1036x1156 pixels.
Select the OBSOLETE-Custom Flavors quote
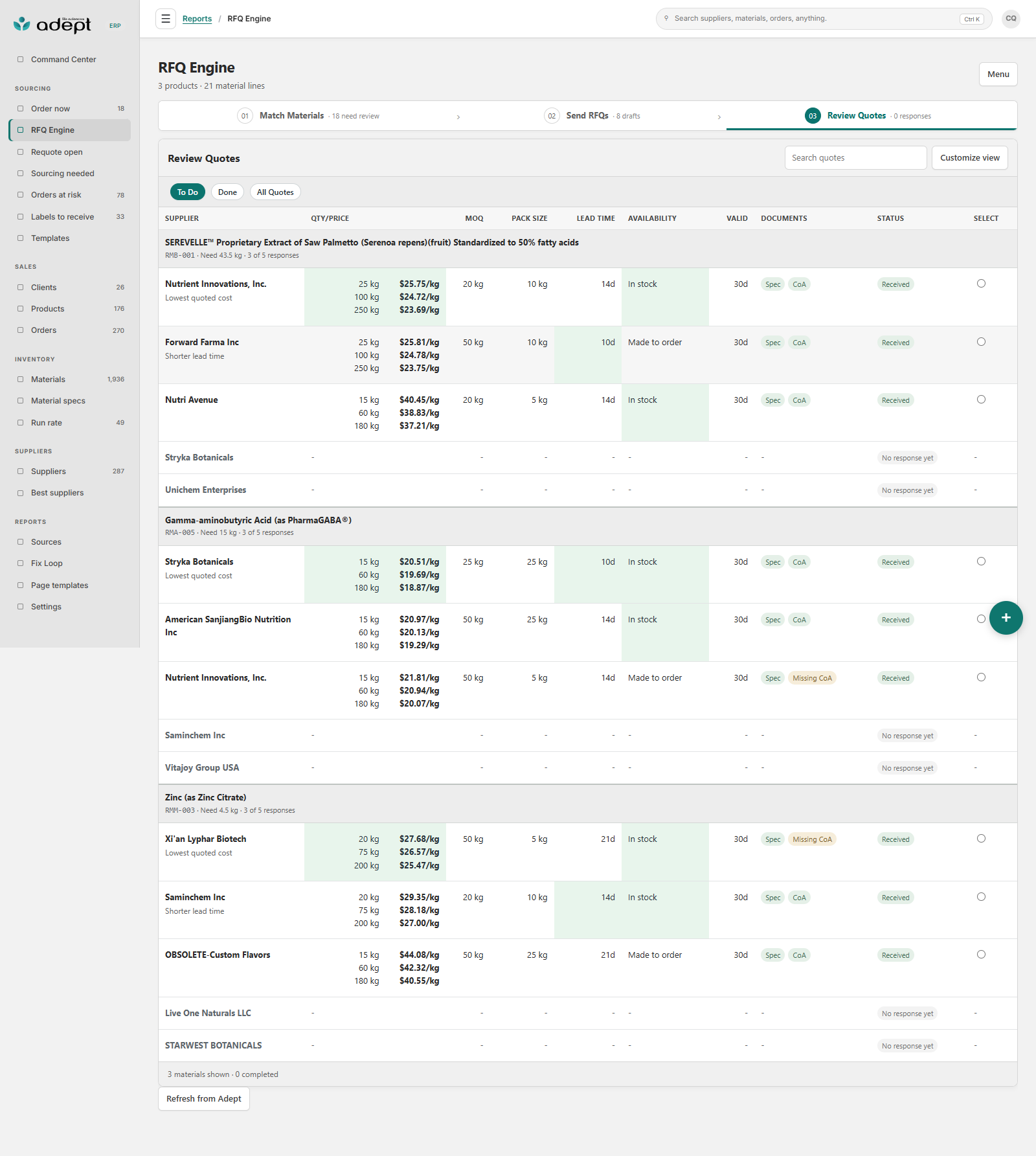click(x=981, y=955)
